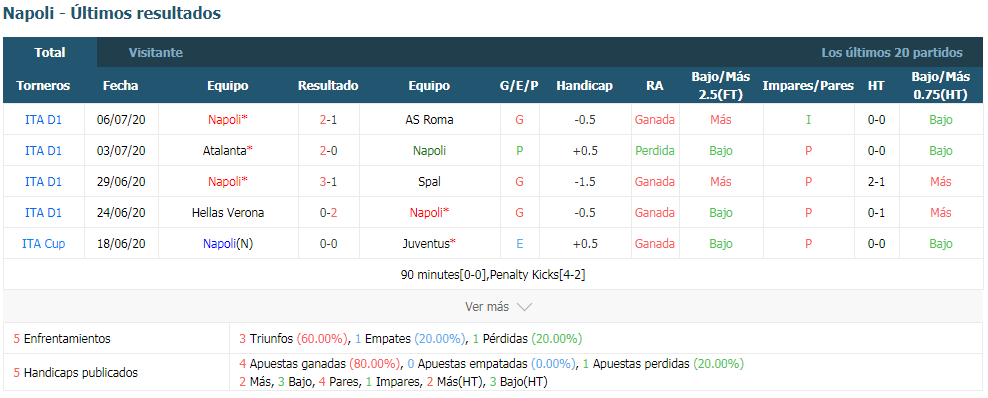Switch to the Total tab
988x398 pixels.
(50, 53)
